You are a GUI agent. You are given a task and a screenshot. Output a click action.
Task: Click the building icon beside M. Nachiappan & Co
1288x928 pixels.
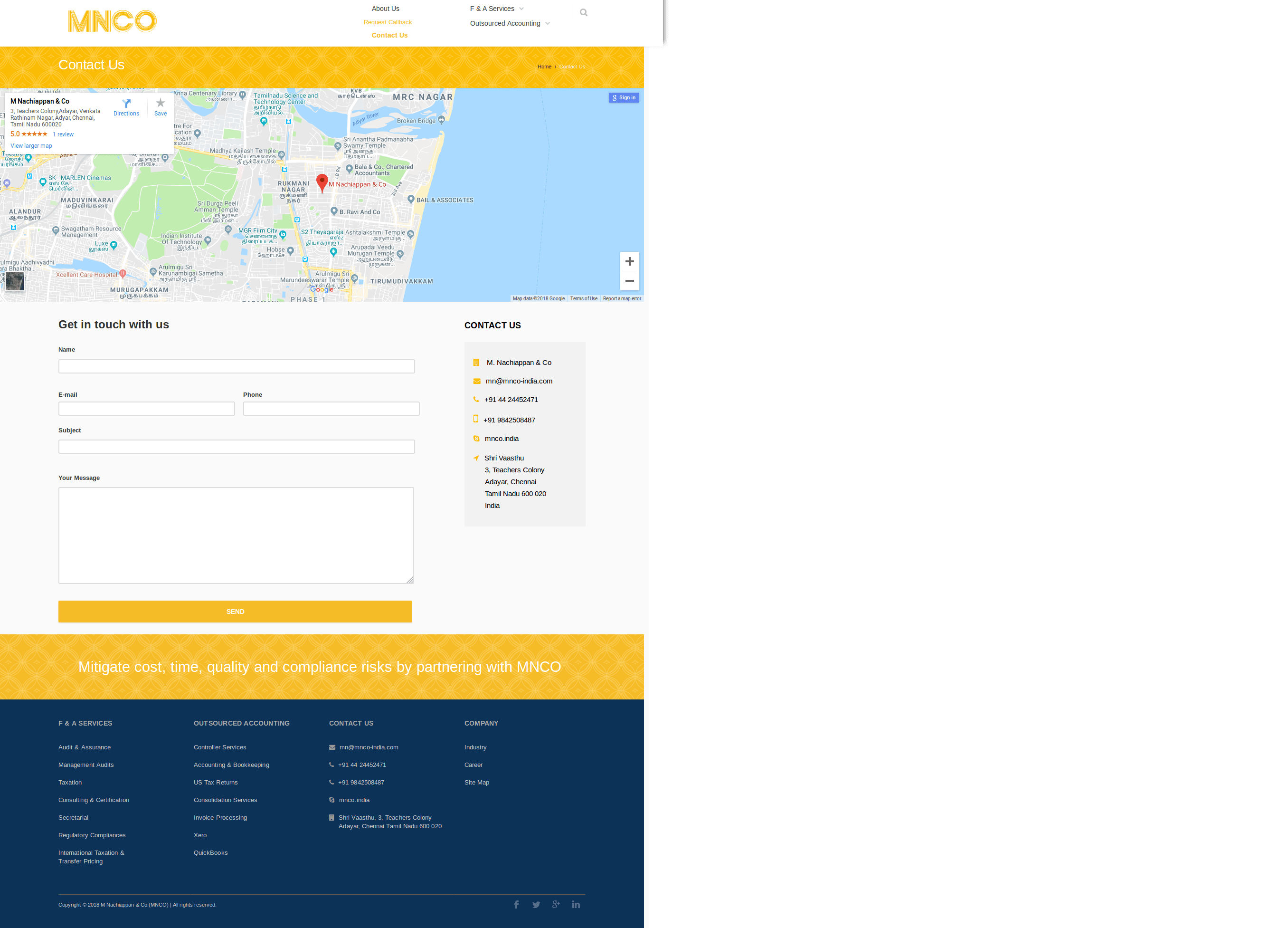tap(476, 363)
